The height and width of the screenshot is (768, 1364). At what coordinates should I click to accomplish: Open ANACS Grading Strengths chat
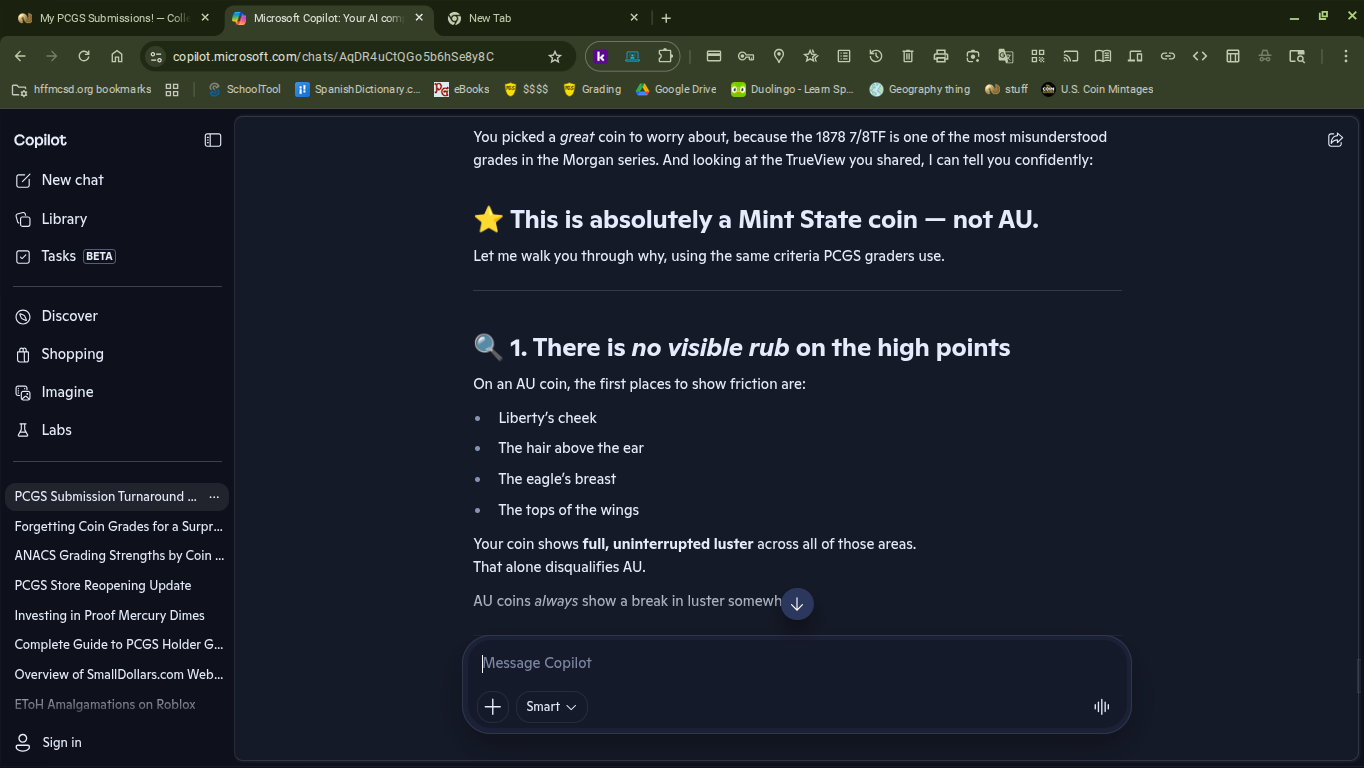(x=118, y=555)
